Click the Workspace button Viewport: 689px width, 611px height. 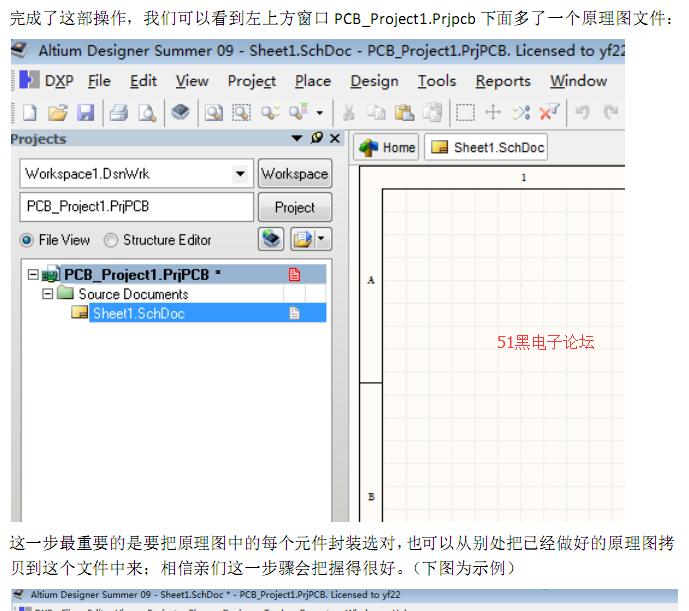[295, 174]
